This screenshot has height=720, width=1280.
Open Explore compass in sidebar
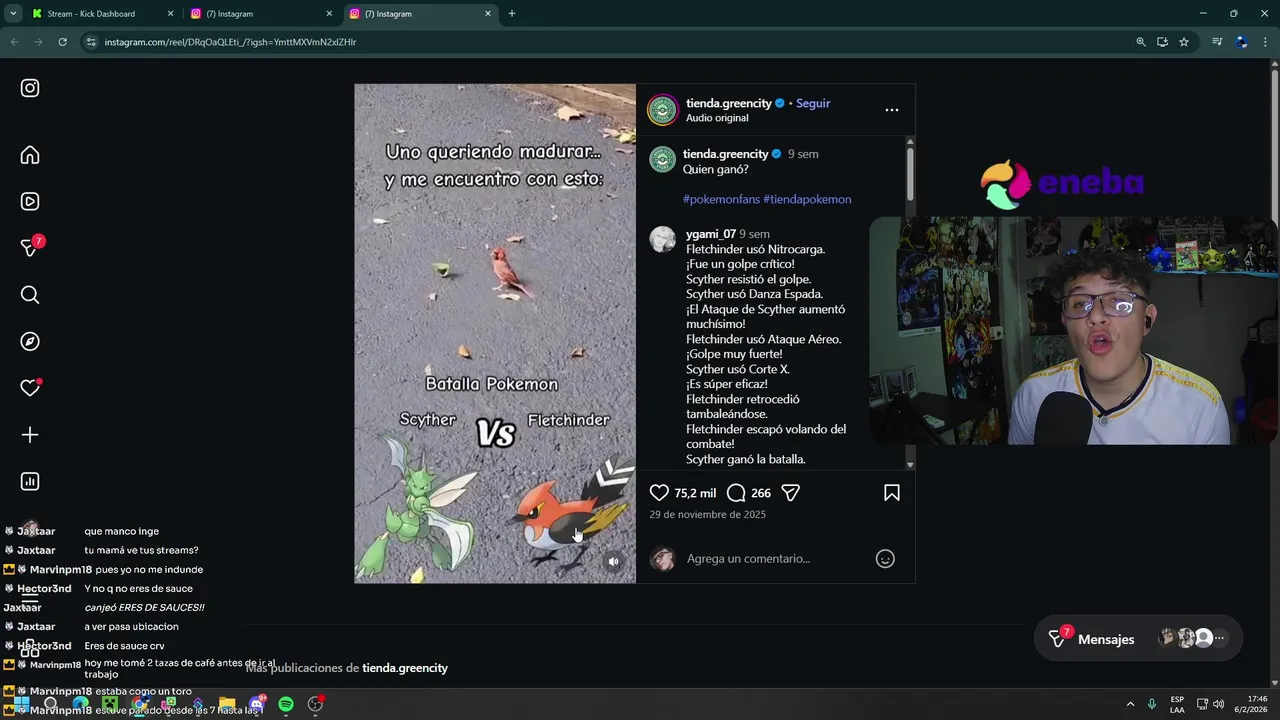tap(30, 341)
